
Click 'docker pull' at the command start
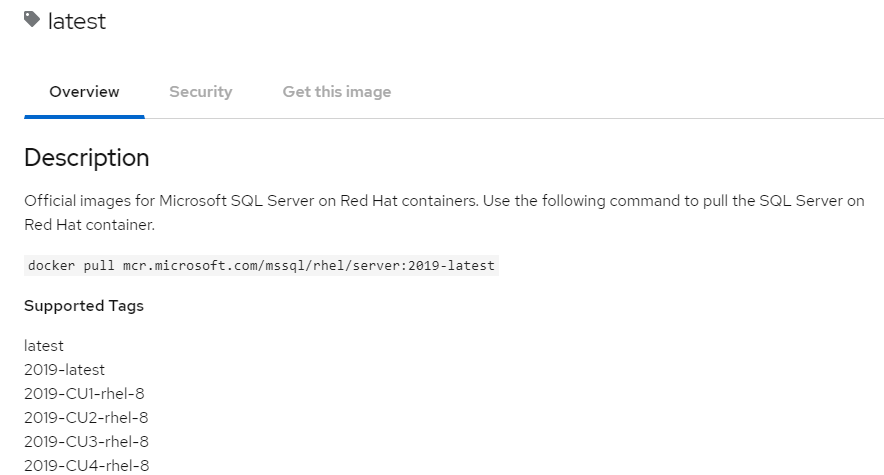click(x=71, y=265)
